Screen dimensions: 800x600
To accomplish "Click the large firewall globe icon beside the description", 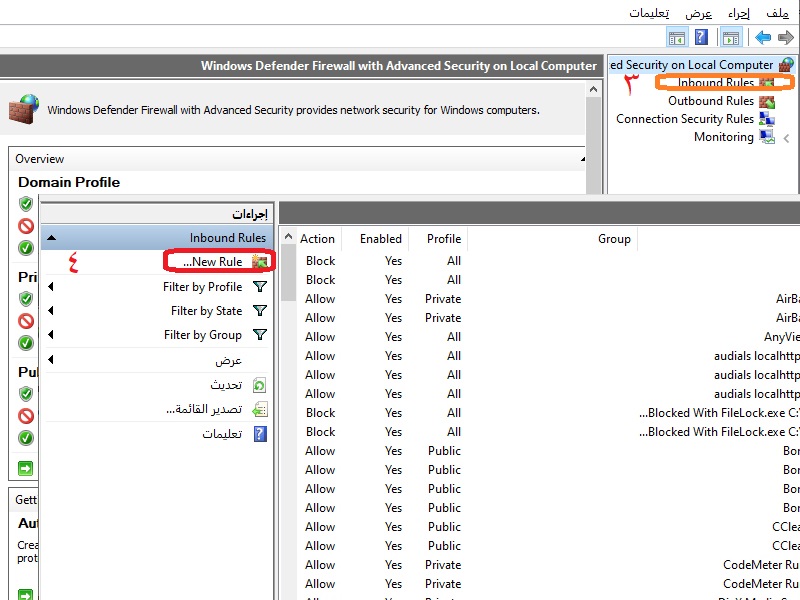I will (x=24, y=109).
